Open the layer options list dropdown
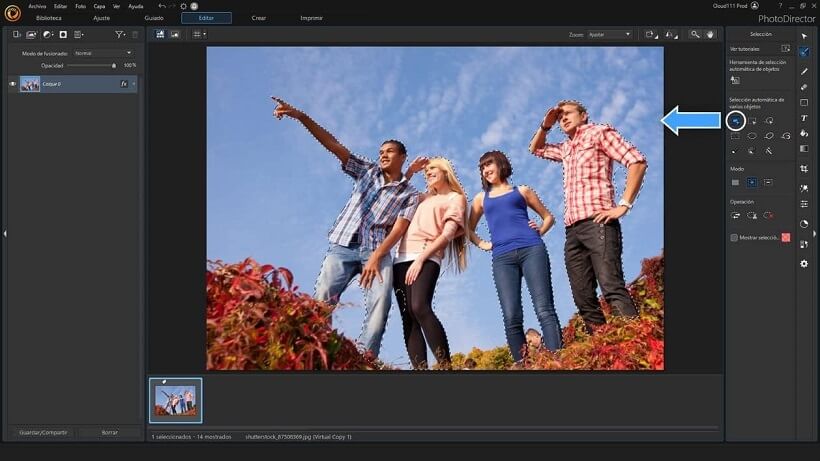Viewport: 820px width, 461px height. (x=78, y=34)
